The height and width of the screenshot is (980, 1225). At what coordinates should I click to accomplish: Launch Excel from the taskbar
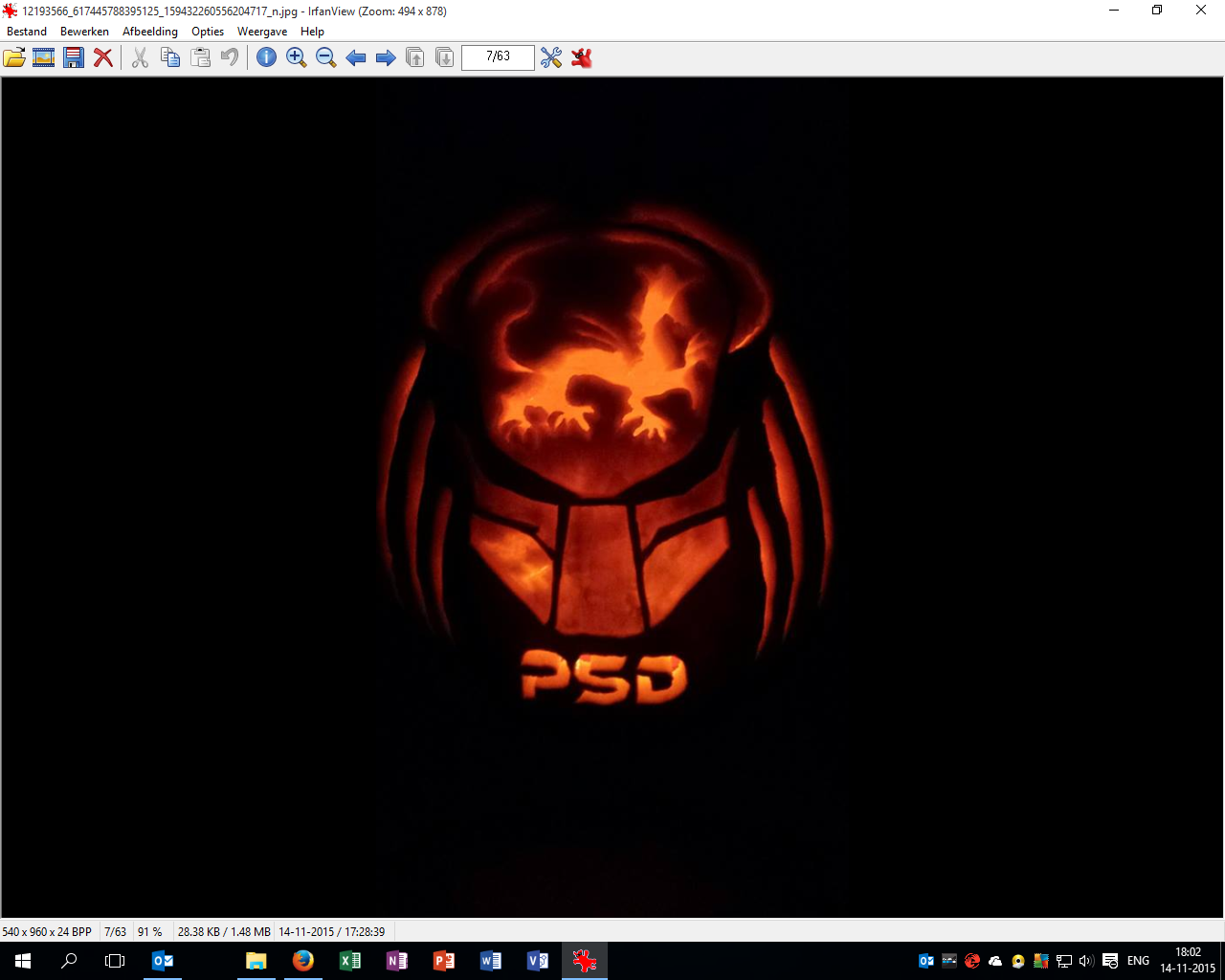tap(349, 961)
